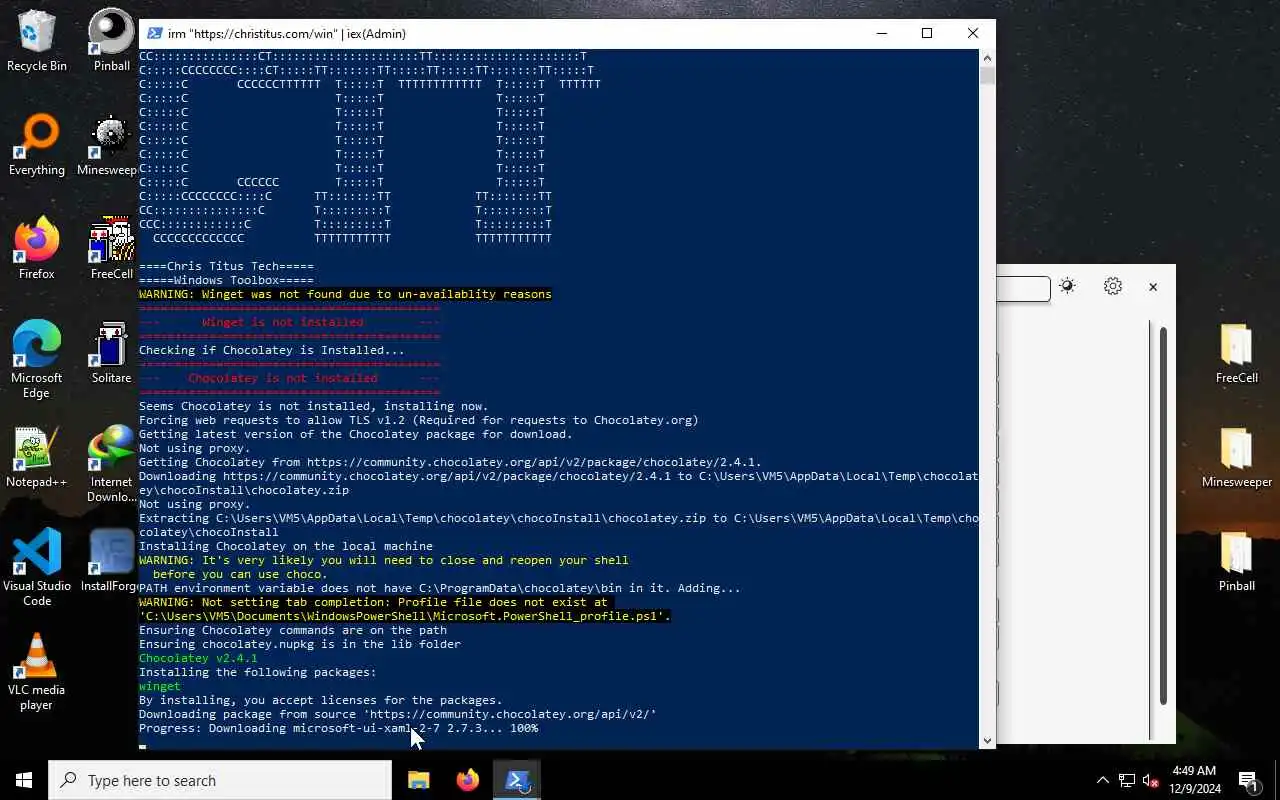Screen dimensions: 1280x800
Task: Select the InstallForge desktop icon
Action: [110, 561]
